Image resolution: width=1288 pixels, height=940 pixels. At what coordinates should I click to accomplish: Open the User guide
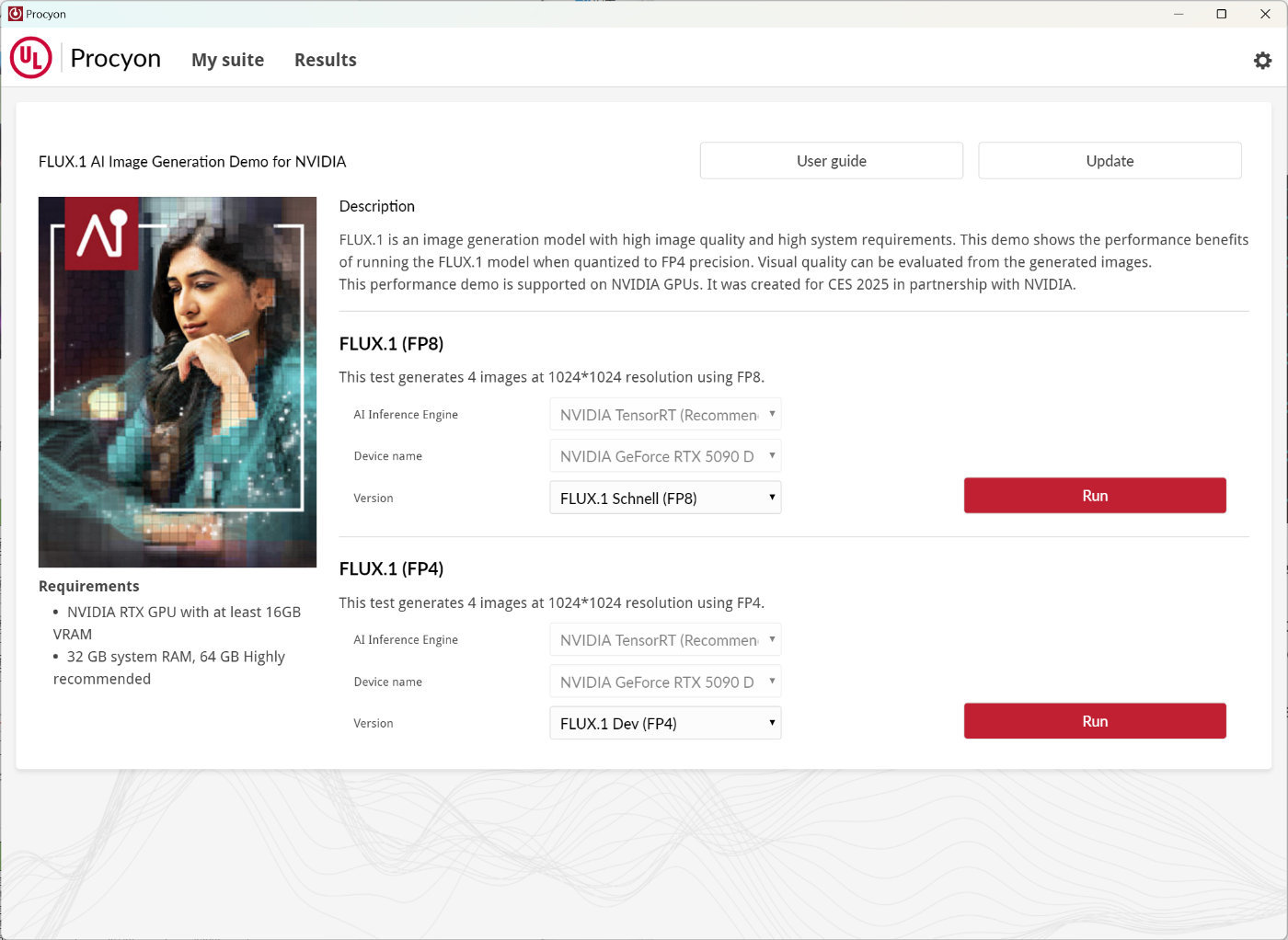(832, 161)
